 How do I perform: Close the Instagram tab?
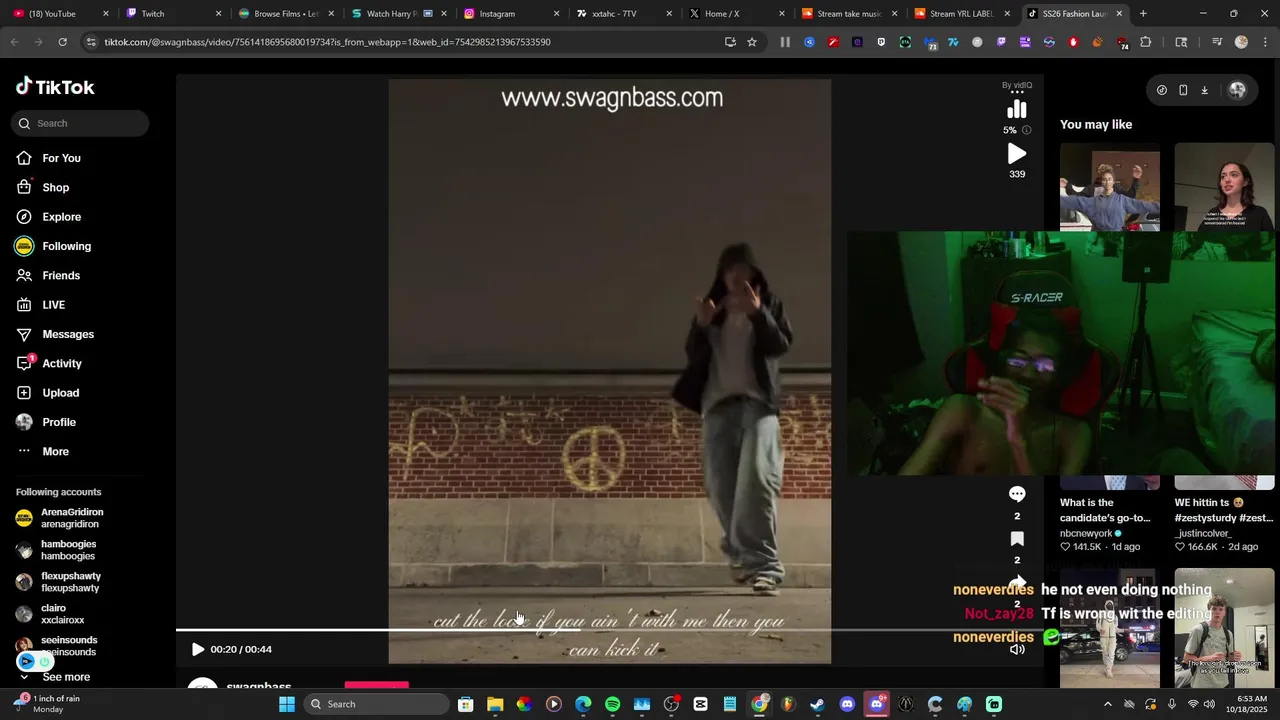(x=556, y=14)
